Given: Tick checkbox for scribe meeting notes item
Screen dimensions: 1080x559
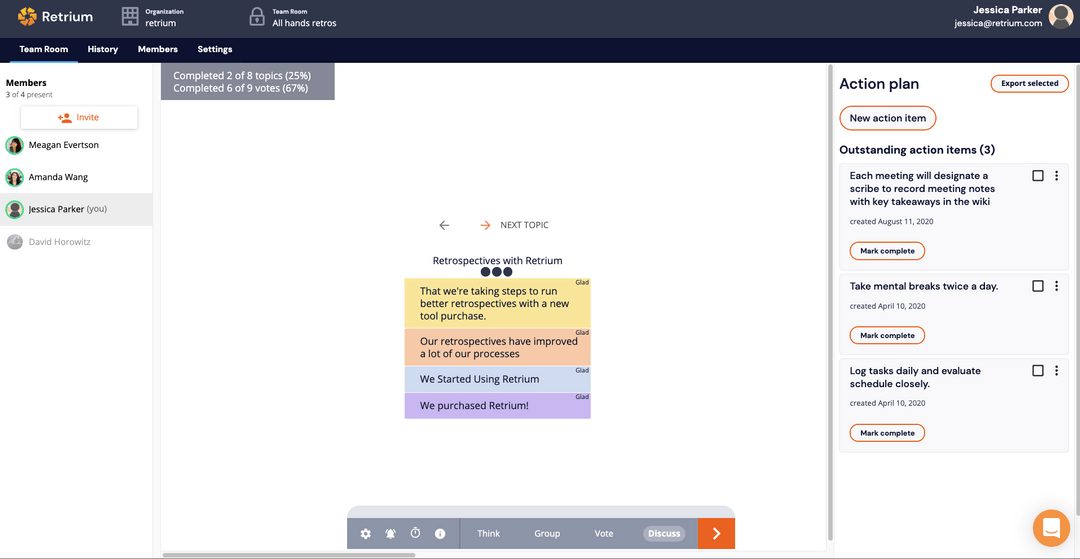Looking at the screenshot, I should (1038, 176).
